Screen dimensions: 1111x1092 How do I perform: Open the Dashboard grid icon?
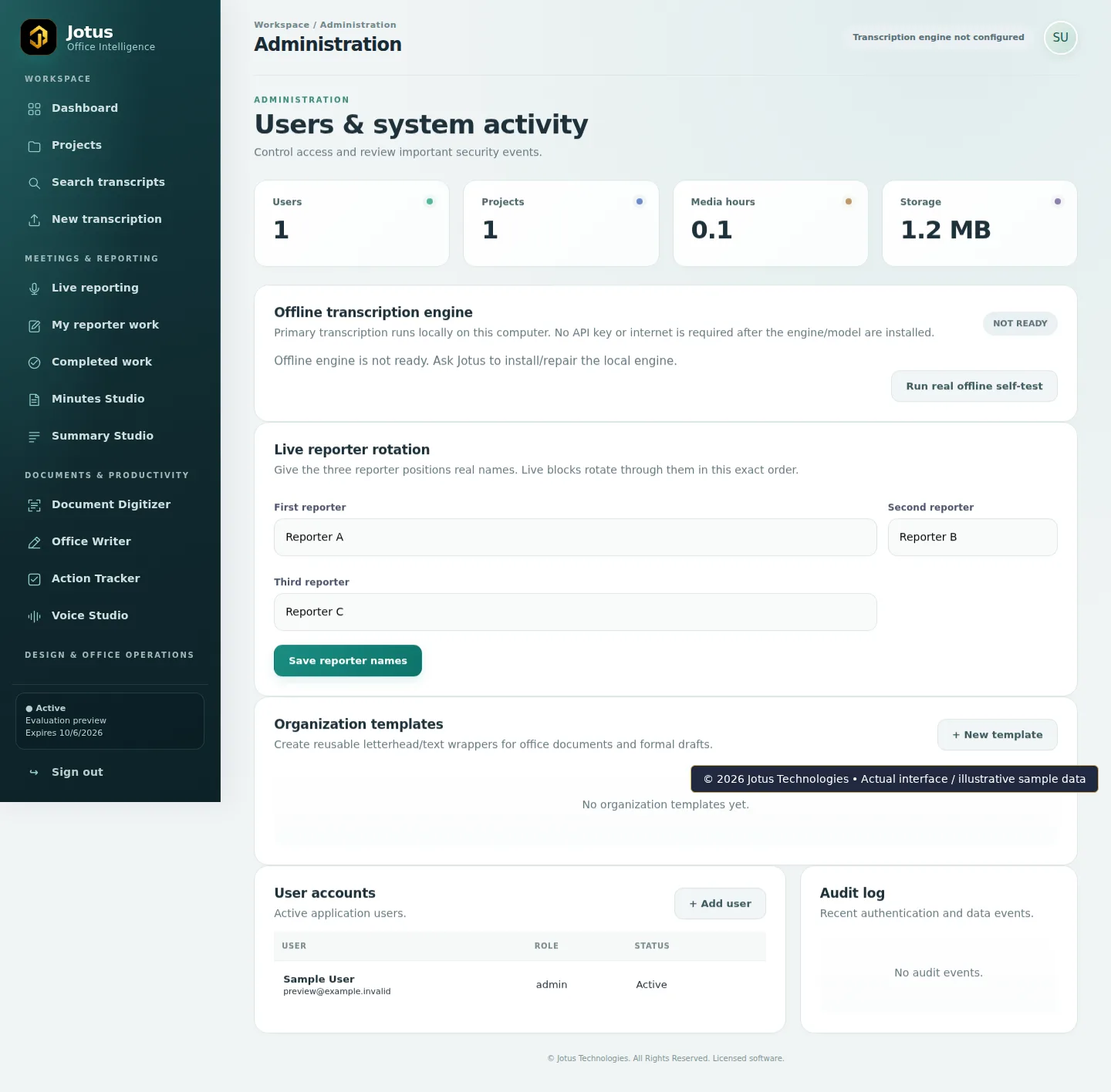pos(34,109)
